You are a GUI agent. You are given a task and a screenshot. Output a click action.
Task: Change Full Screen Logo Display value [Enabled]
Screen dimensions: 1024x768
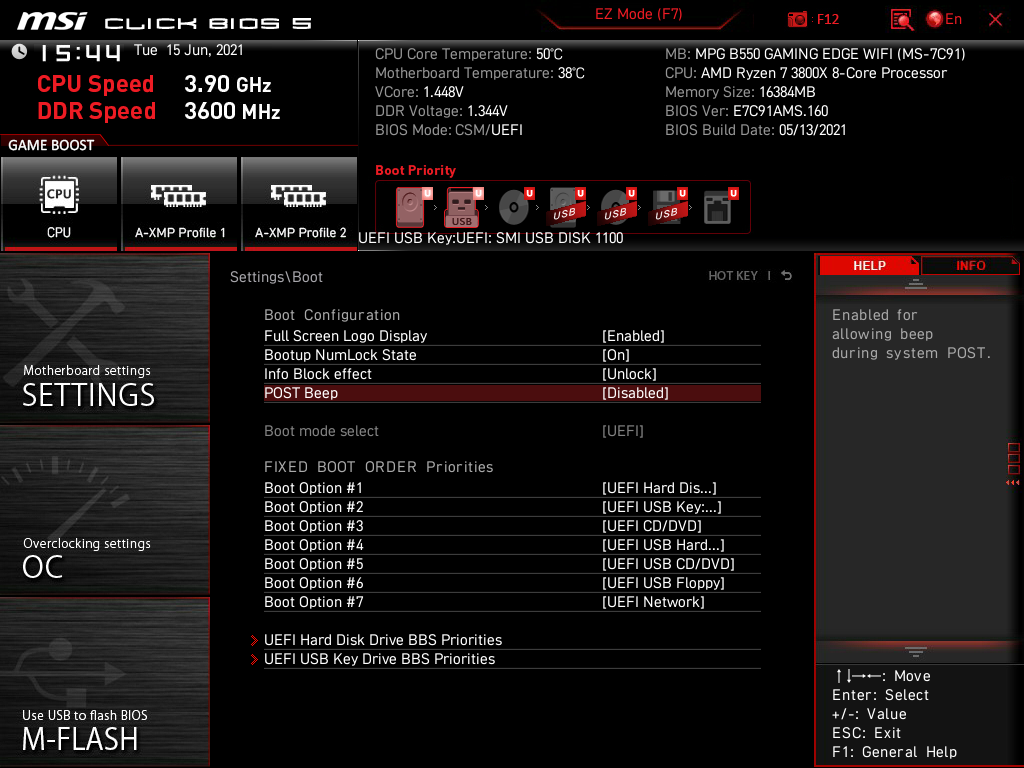pyautogui.click(x=633, y=336)
